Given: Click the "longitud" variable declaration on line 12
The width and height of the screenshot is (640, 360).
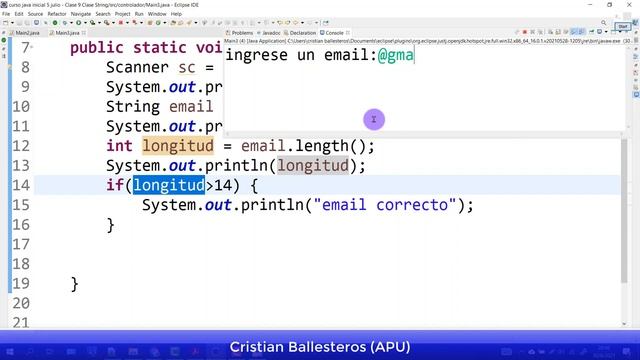Looking at the screenshot, I should pos(178,146).
